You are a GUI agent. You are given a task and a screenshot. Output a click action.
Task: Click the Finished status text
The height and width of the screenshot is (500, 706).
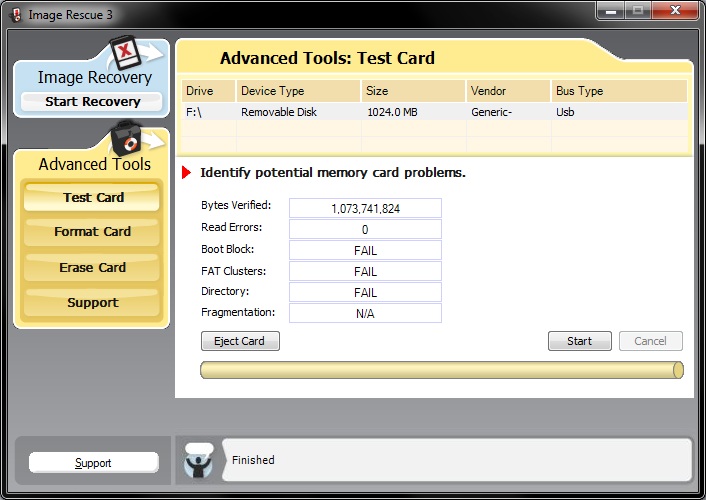coord(253,460)
